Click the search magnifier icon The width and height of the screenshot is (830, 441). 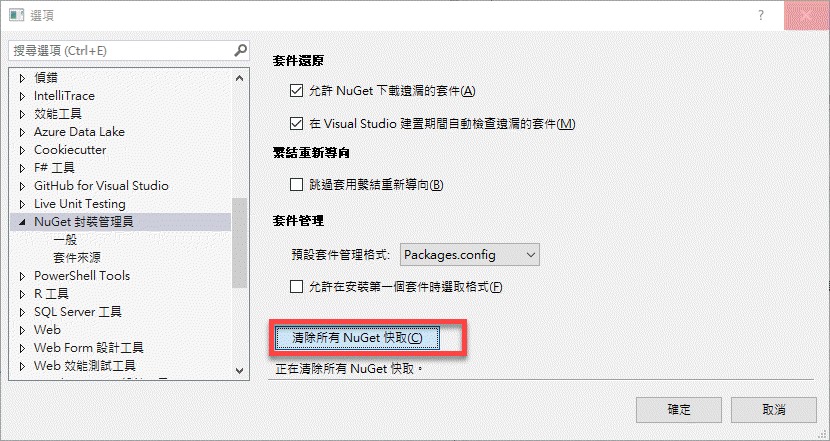point(240,50)
